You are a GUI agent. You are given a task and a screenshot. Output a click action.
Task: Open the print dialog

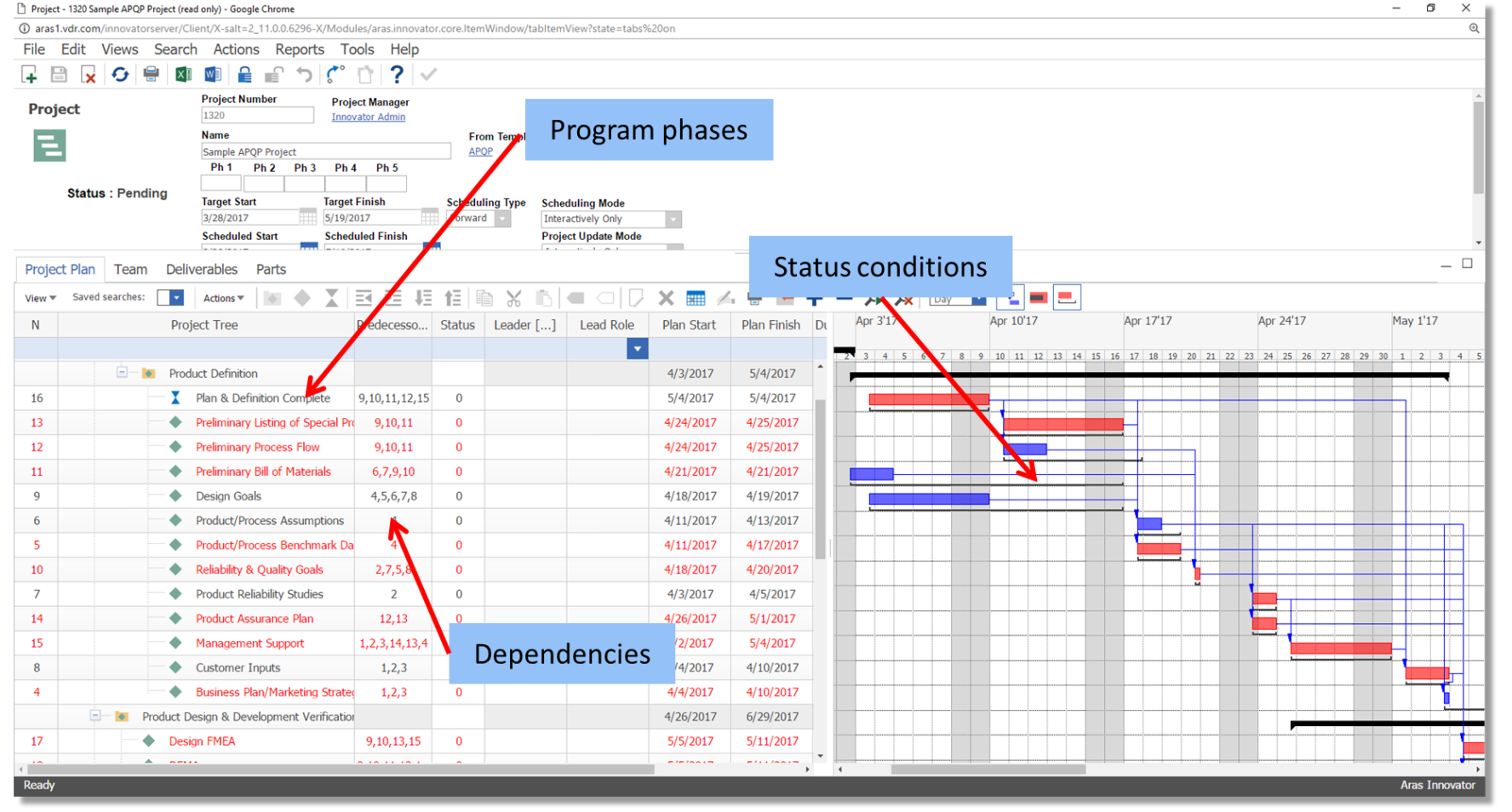[x=151, y=75]
